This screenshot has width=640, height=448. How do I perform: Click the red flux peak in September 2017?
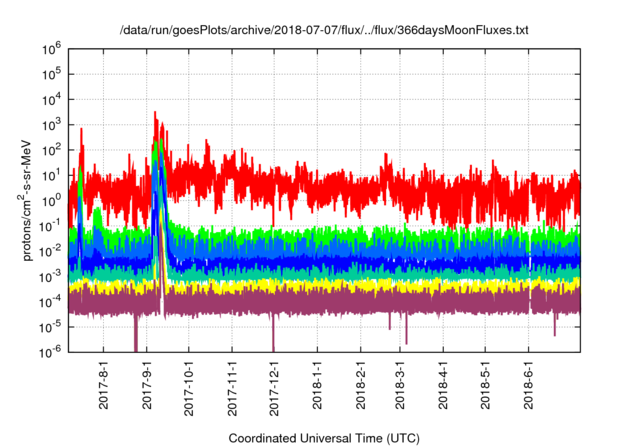(155, 118)
